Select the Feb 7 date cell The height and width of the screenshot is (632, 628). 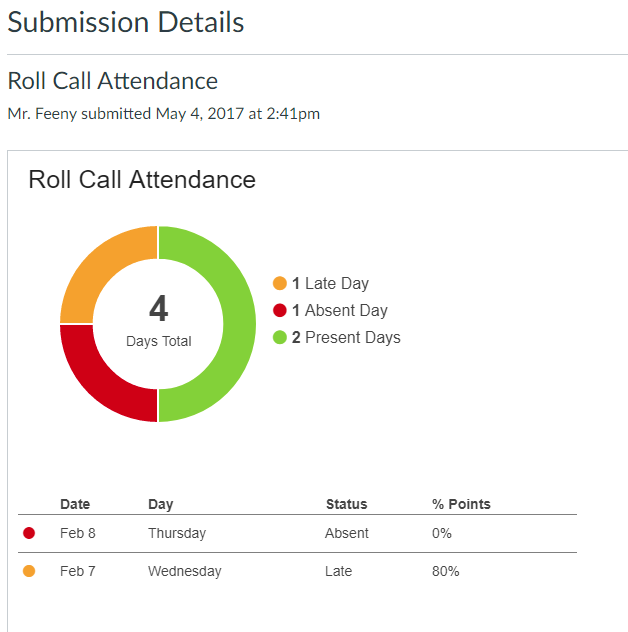pos(78,571)
